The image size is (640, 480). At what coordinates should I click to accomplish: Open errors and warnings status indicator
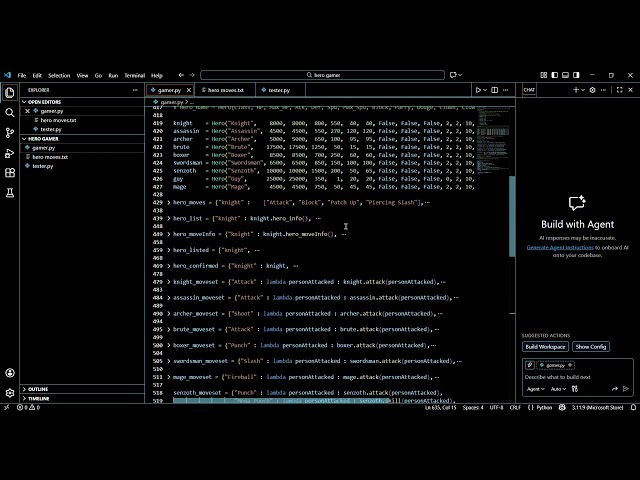tap(28, 407)
